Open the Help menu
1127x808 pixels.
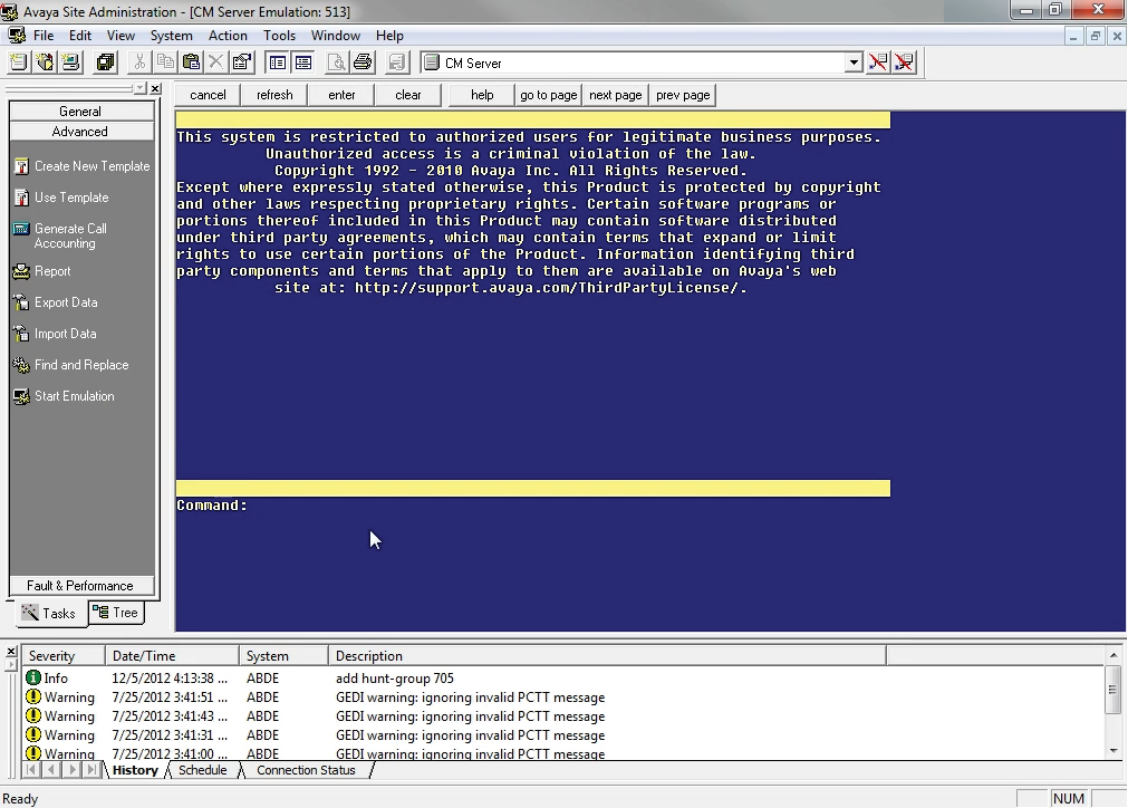coord(390,35)
